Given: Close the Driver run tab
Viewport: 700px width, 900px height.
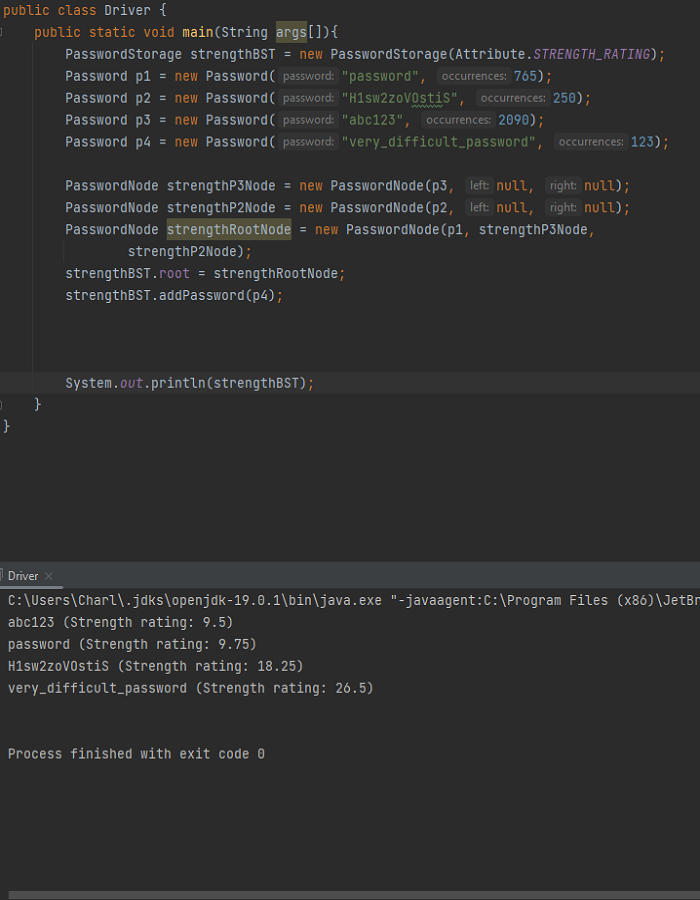Looking at the screenshot, I should 49,576.
